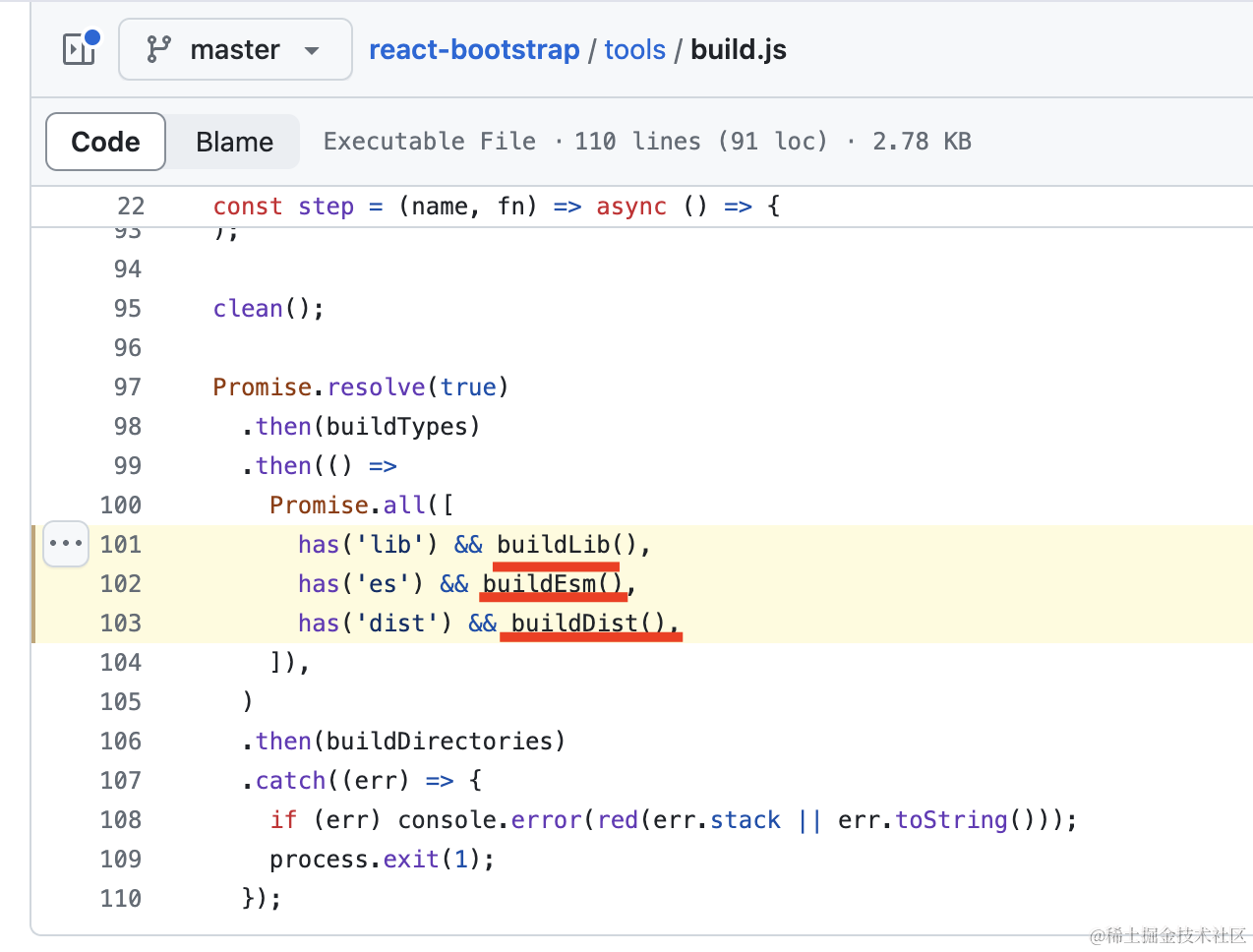
Task: Click the buildLib() call
Action: click(x=567, y=545)
